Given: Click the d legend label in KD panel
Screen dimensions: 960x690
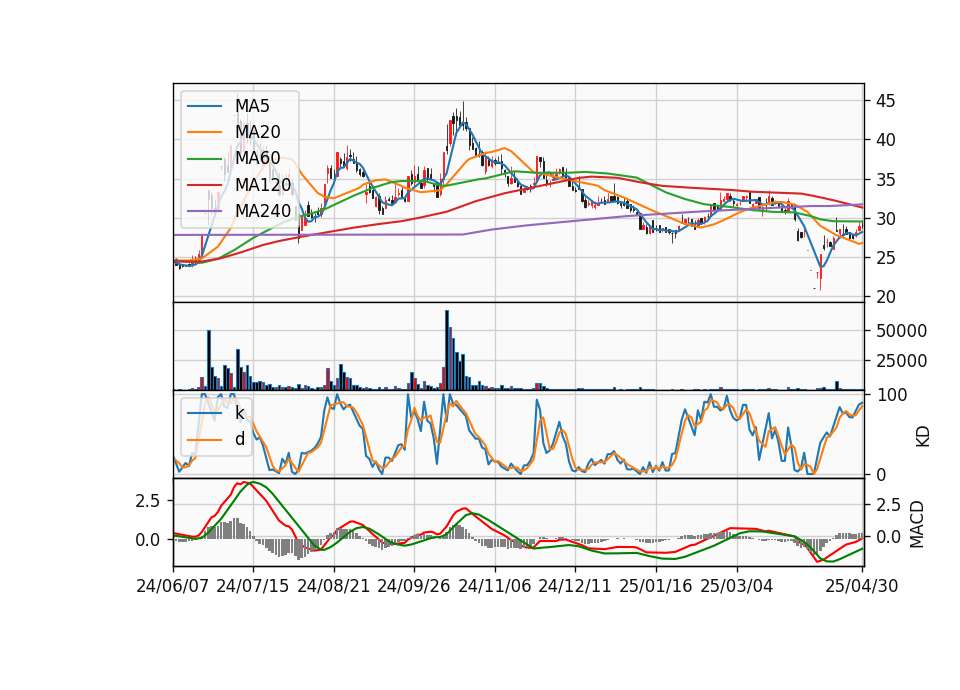Looking at the screenshot, I should (239, 439).
